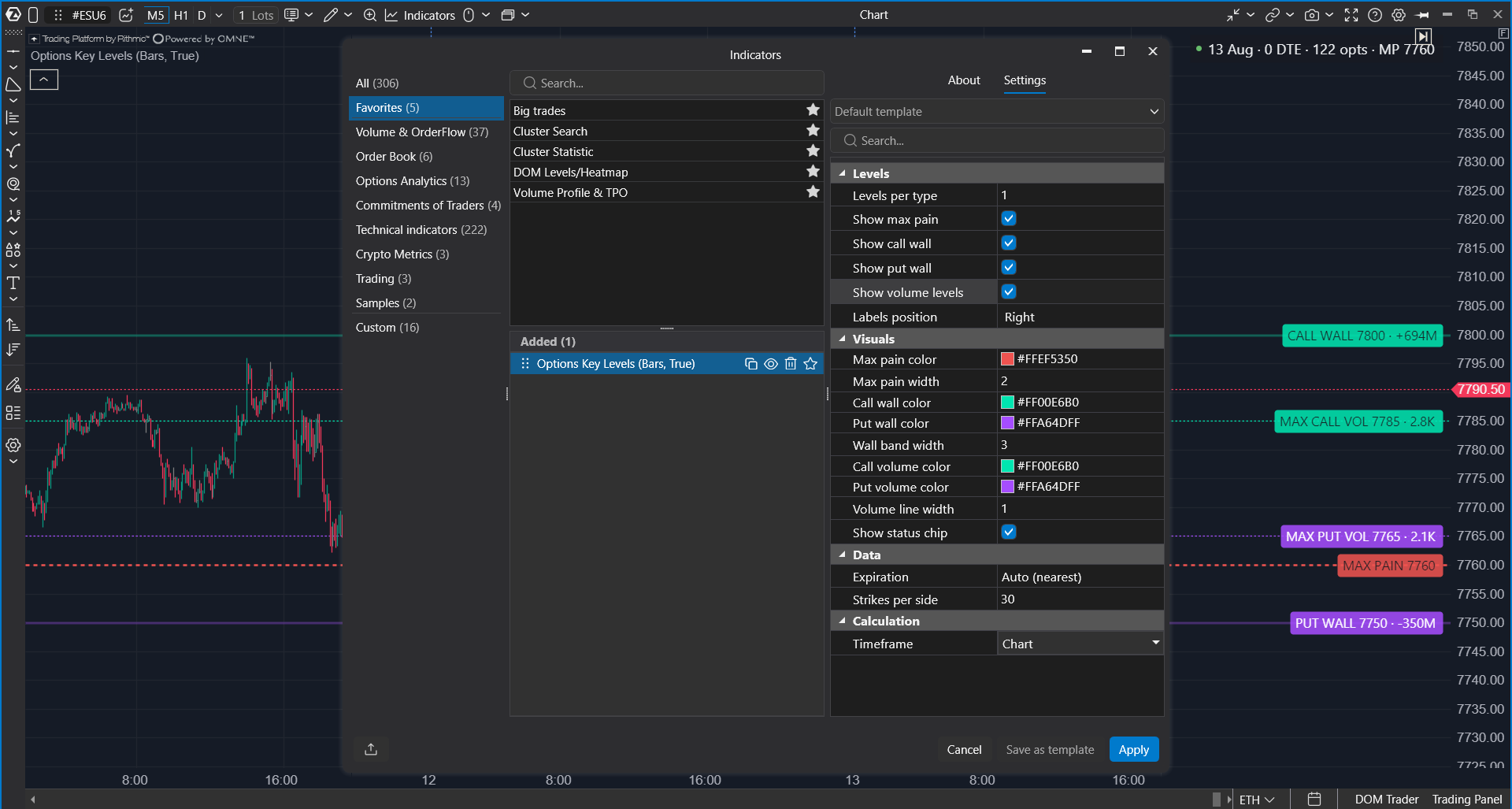Open the timeframe dropdown arrow after D
Screen dimensions: 1512x809
pyautogui.click(x=219, y=15)
